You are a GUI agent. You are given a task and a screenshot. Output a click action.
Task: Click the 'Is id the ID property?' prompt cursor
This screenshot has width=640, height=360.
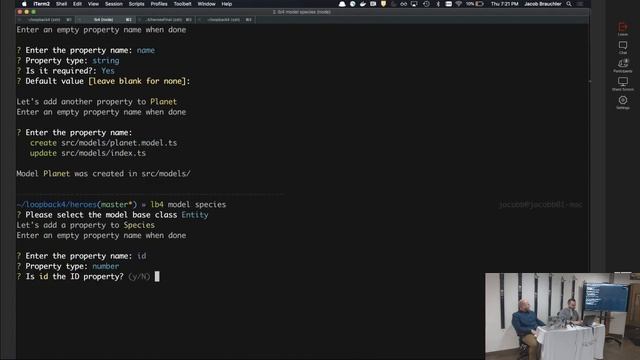[157, 276]
